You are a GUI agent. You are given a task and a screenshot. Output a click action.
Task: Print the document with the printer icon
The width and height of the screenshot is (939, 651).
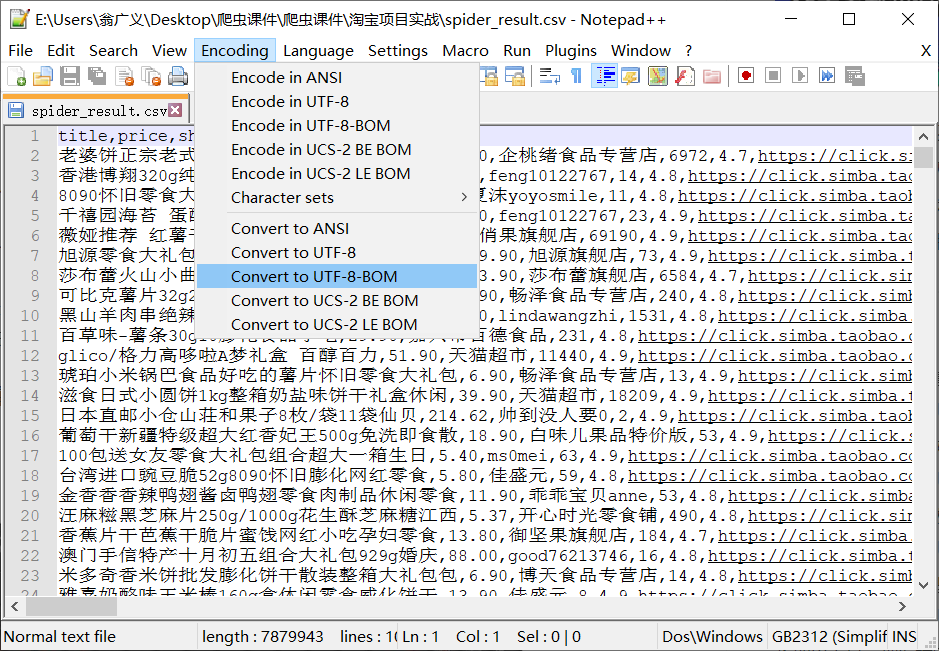click(x=178, y=76)
